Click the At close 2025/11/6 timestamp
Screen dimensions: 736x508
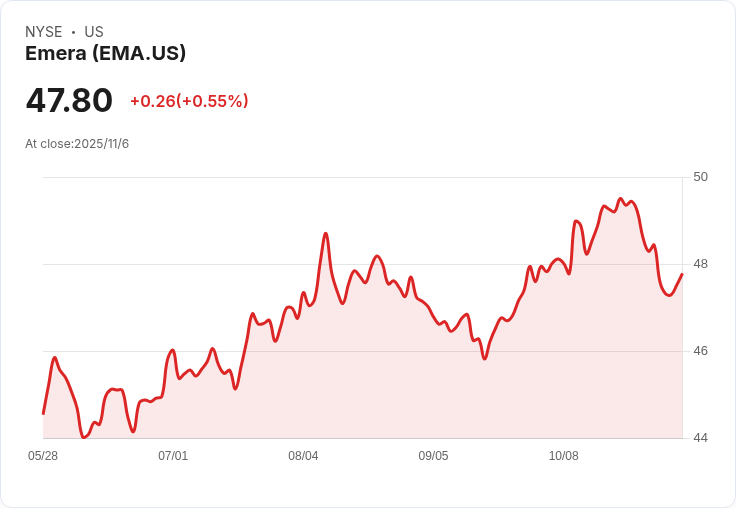77,144
